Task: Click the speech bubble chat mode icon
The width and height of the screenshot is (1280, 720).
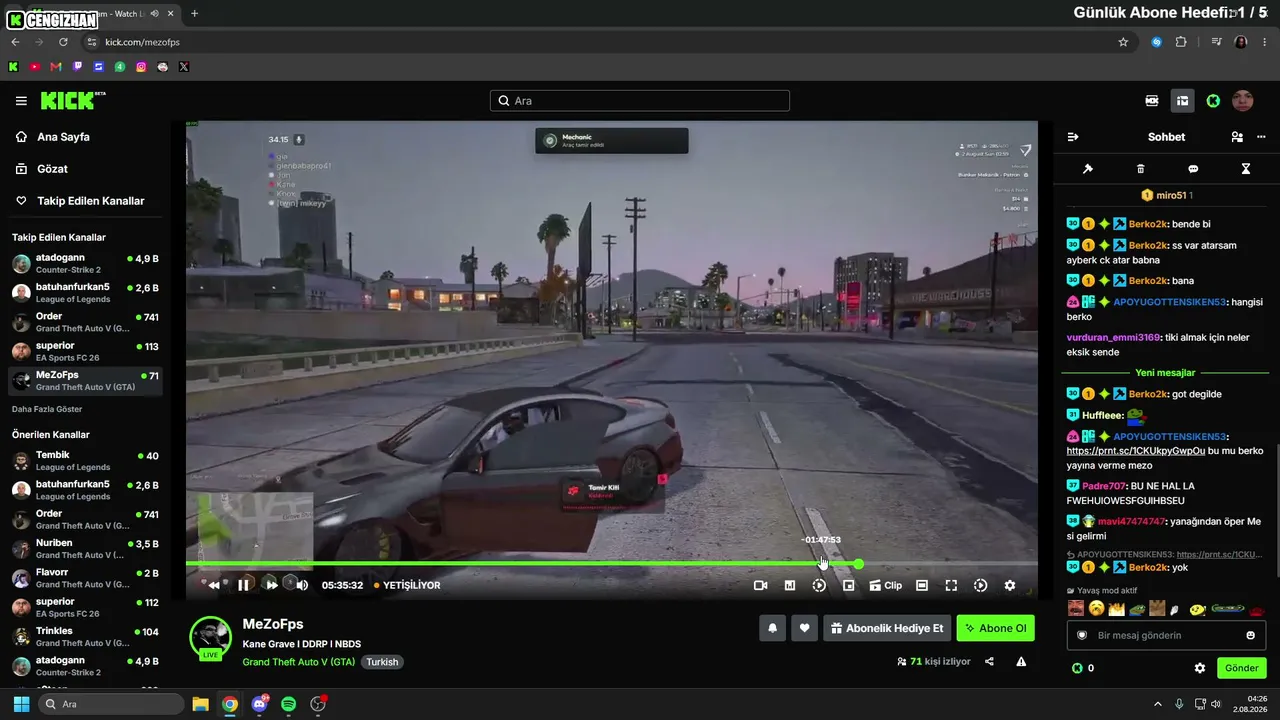Action: pos(1193,169)
